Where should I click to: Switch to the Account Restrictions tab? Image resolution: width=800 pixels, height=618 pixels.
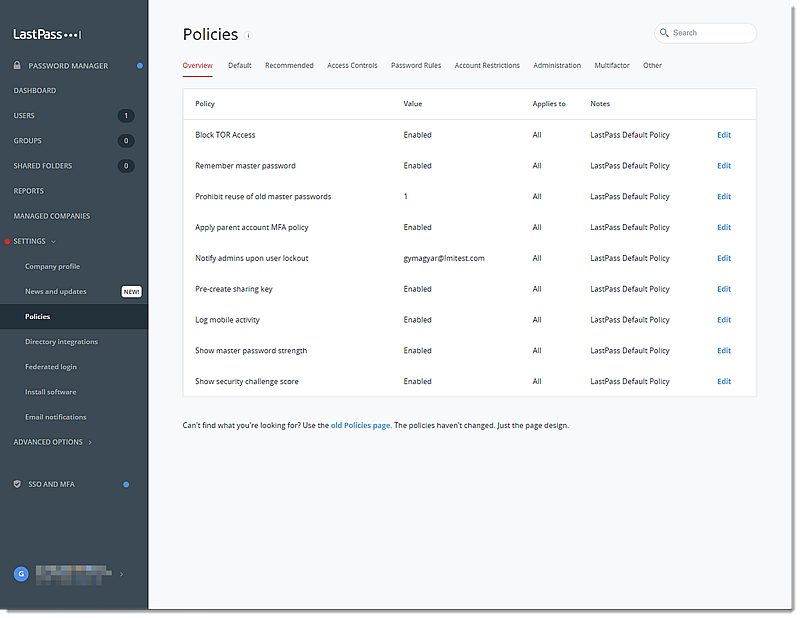pos(487,65)
